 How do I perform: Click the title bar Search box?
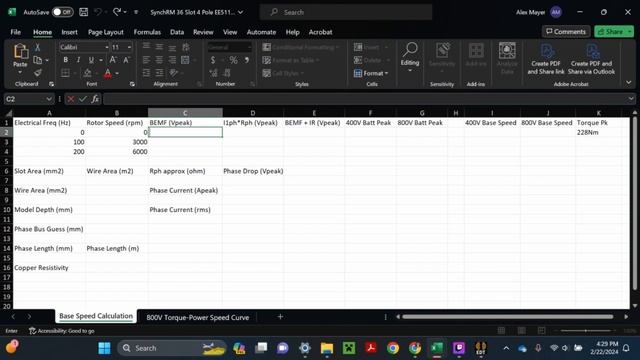click(346, 12)
